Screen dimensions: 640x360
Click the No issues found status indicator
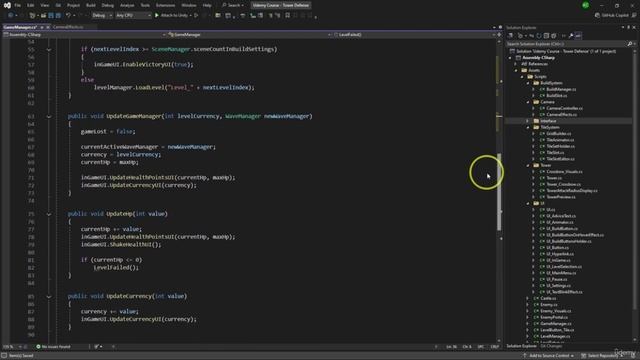point(53,347)
